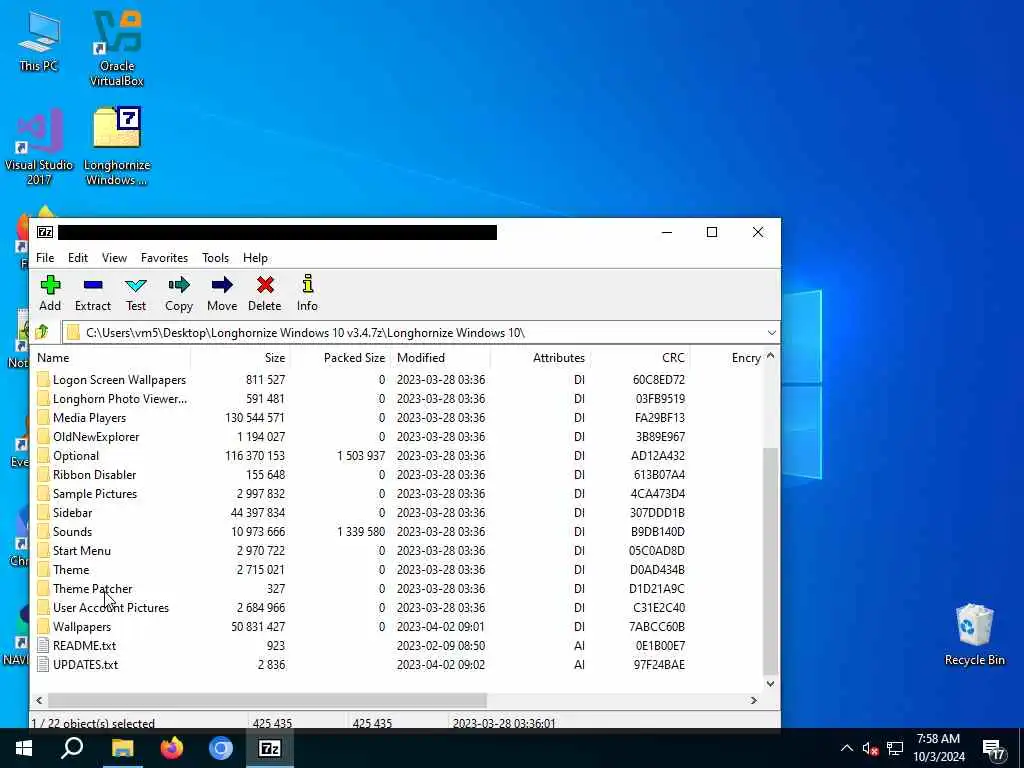Open Recycle Bin desktop icon
Screen dimensions: 1024x768
[x=974, y=635]
